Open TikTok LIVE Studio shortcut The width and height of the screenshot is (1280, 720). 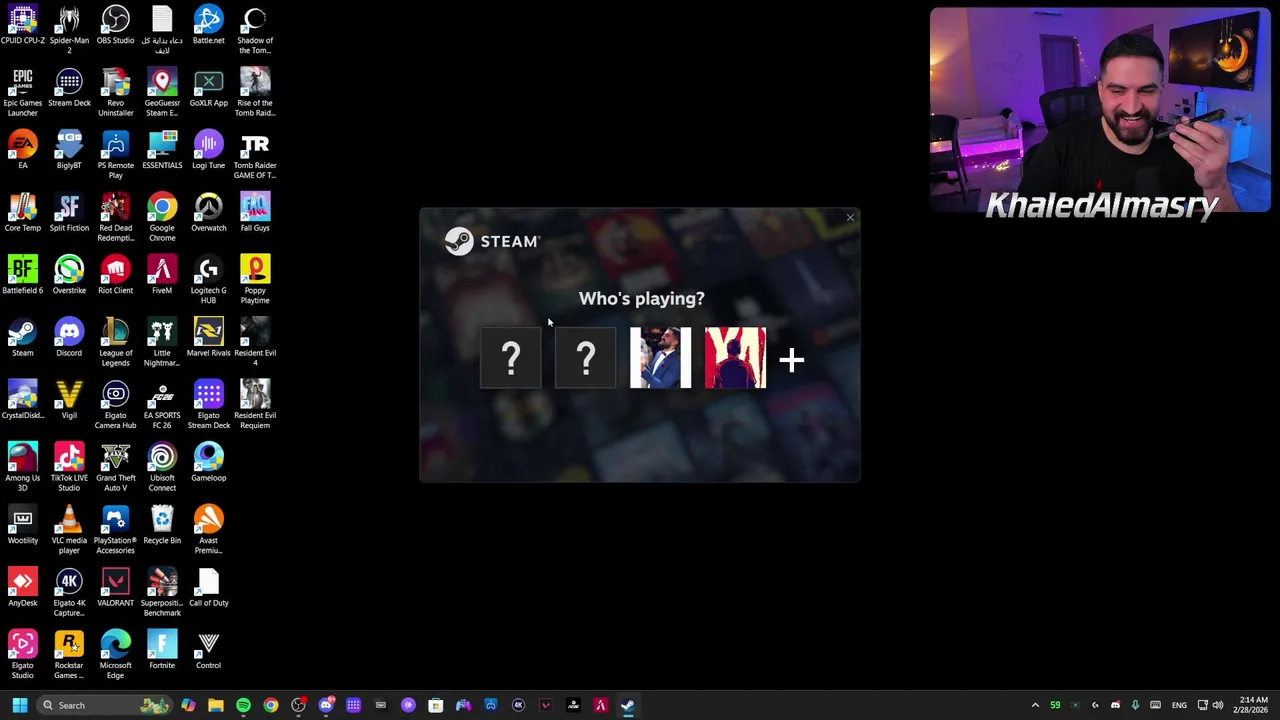click(x=69, y=467)
